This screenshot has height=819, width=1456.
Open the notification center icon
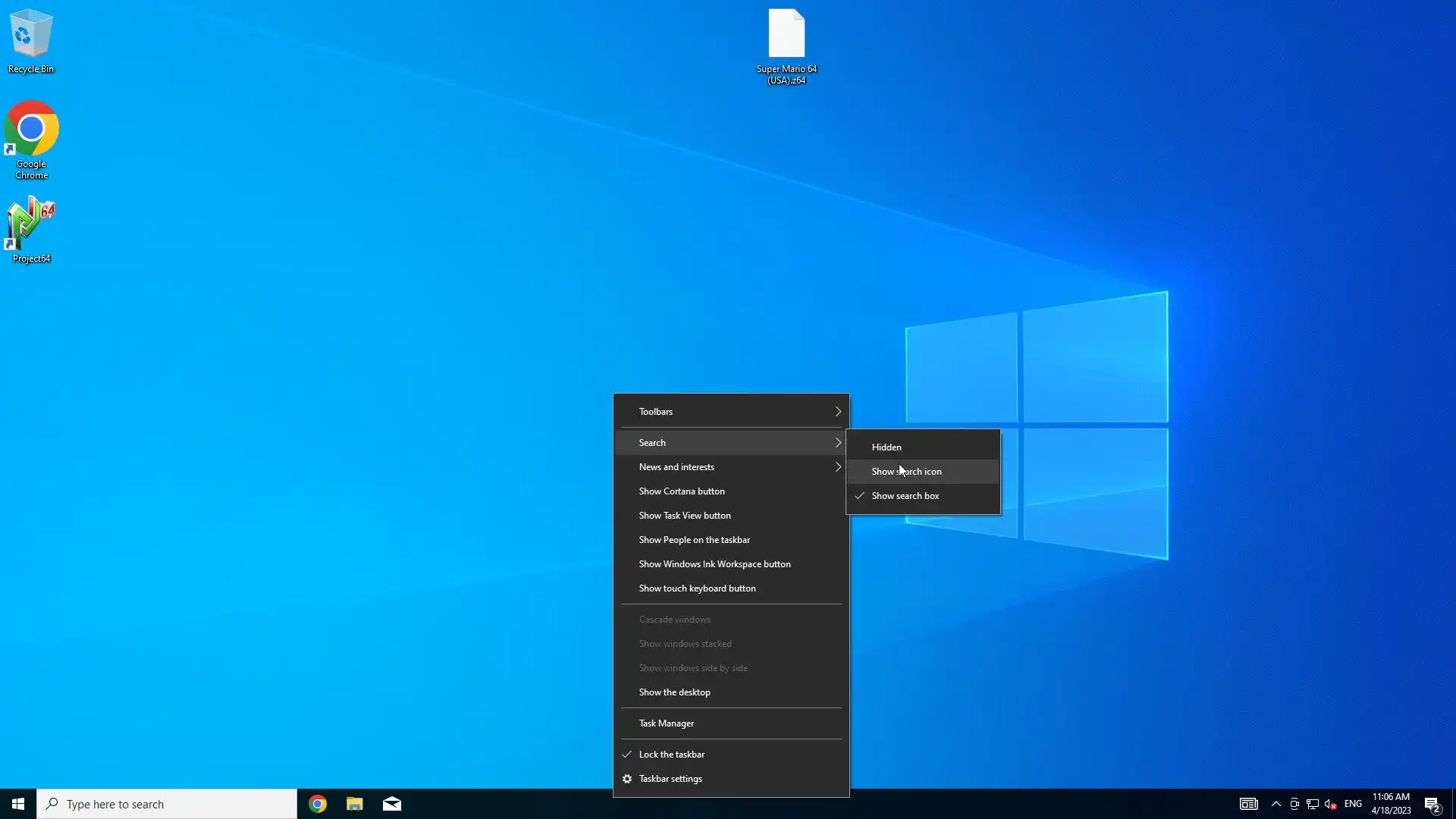[1432, 804]
